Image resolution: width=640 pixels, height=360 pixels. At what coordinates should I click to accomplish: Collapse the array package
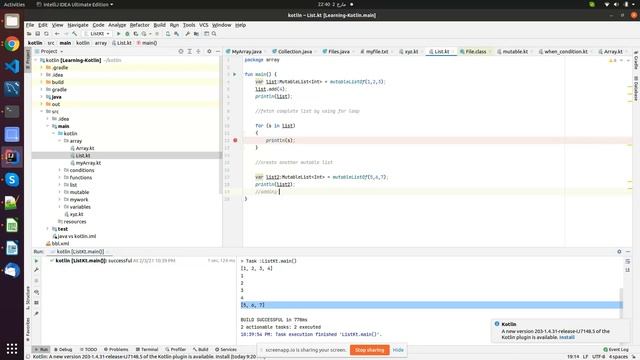pos(59,141)
